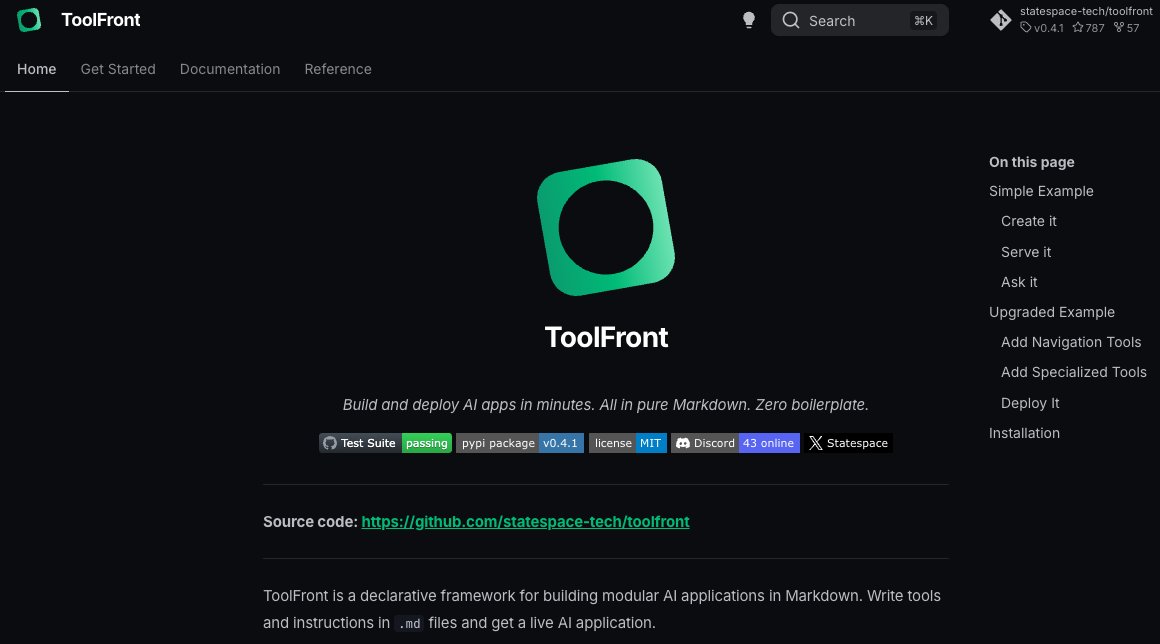Click the pypi package v0.4.1 badge
1160x644 pixels.
[x=520, y=443]
